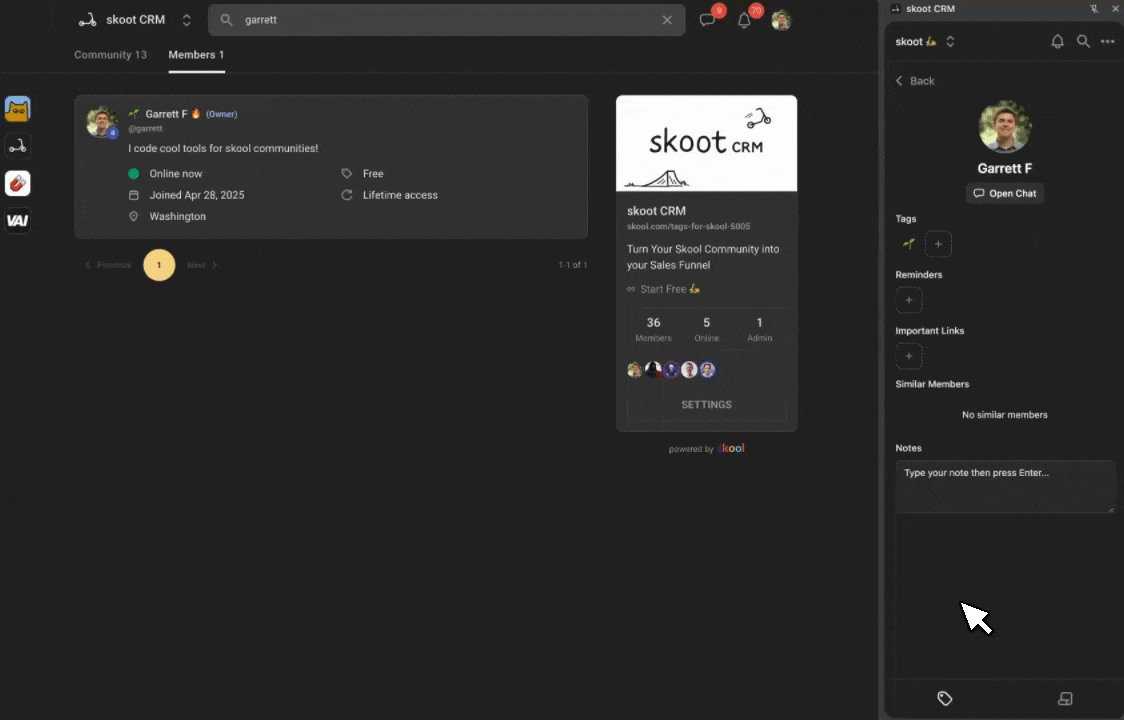Click into the Notes text field
Screen dimensions: 1124x720
(1006, 487)
